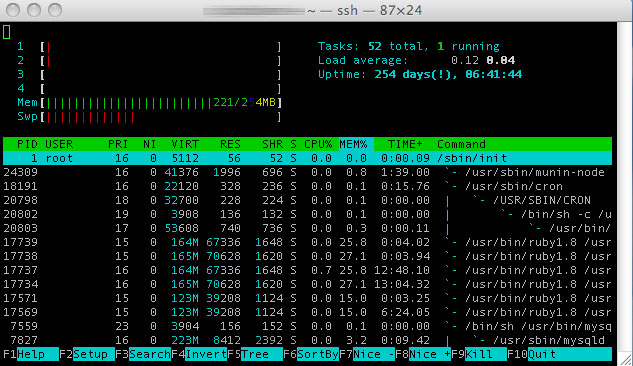Quit htop with F10 Quit
Screen dimensions: 633x366
tap(560, 354)
